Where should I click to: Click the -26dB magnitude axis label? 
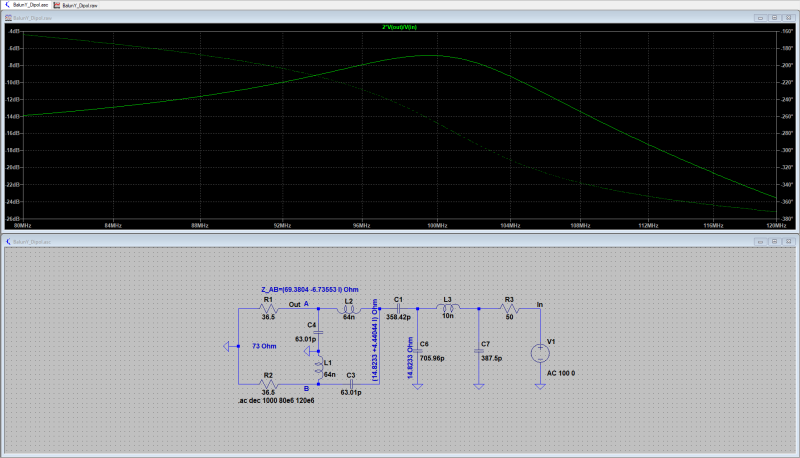(14, 219)
